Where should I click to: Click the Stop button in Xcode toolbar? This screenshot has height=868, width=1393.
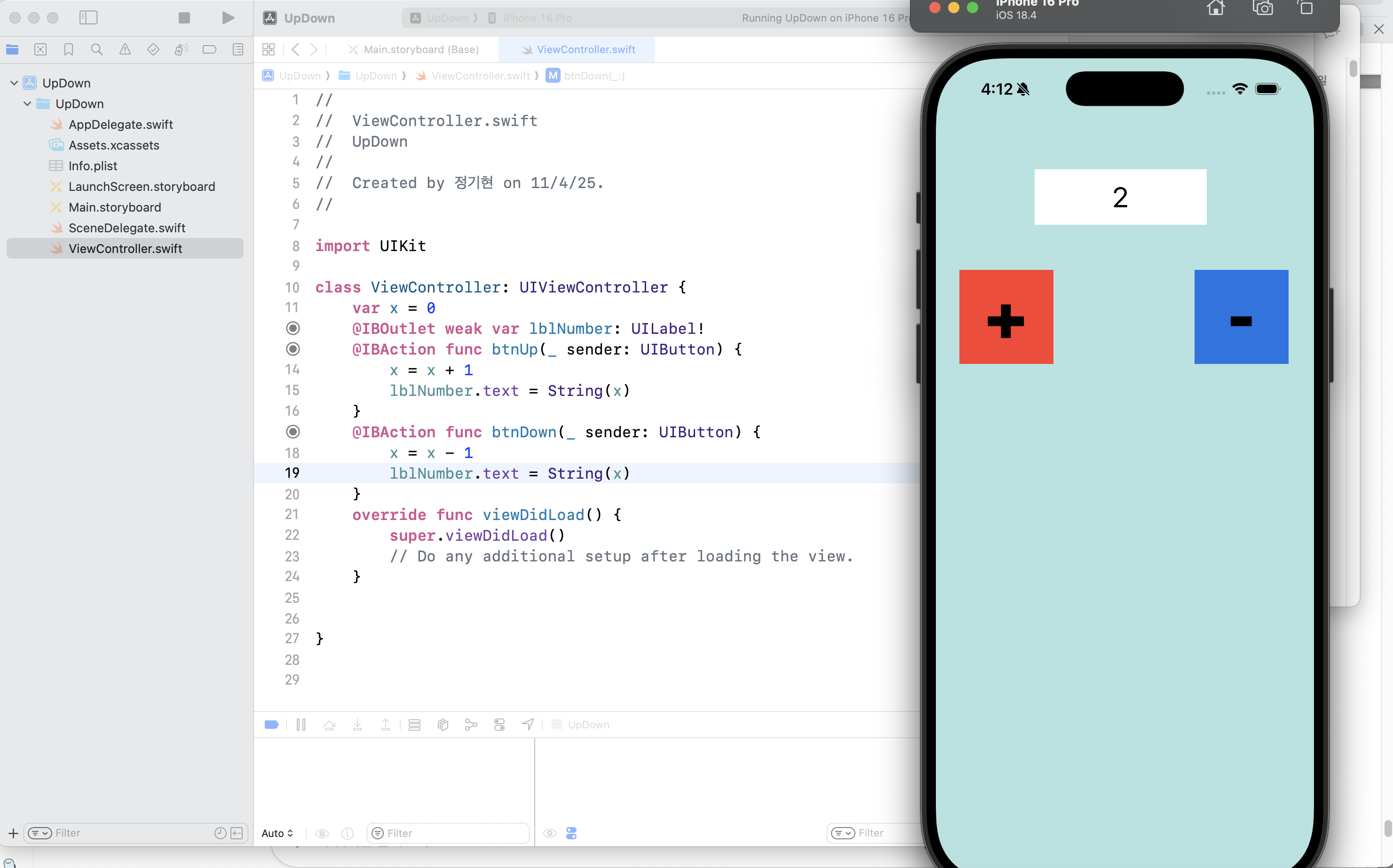[184, 18]
